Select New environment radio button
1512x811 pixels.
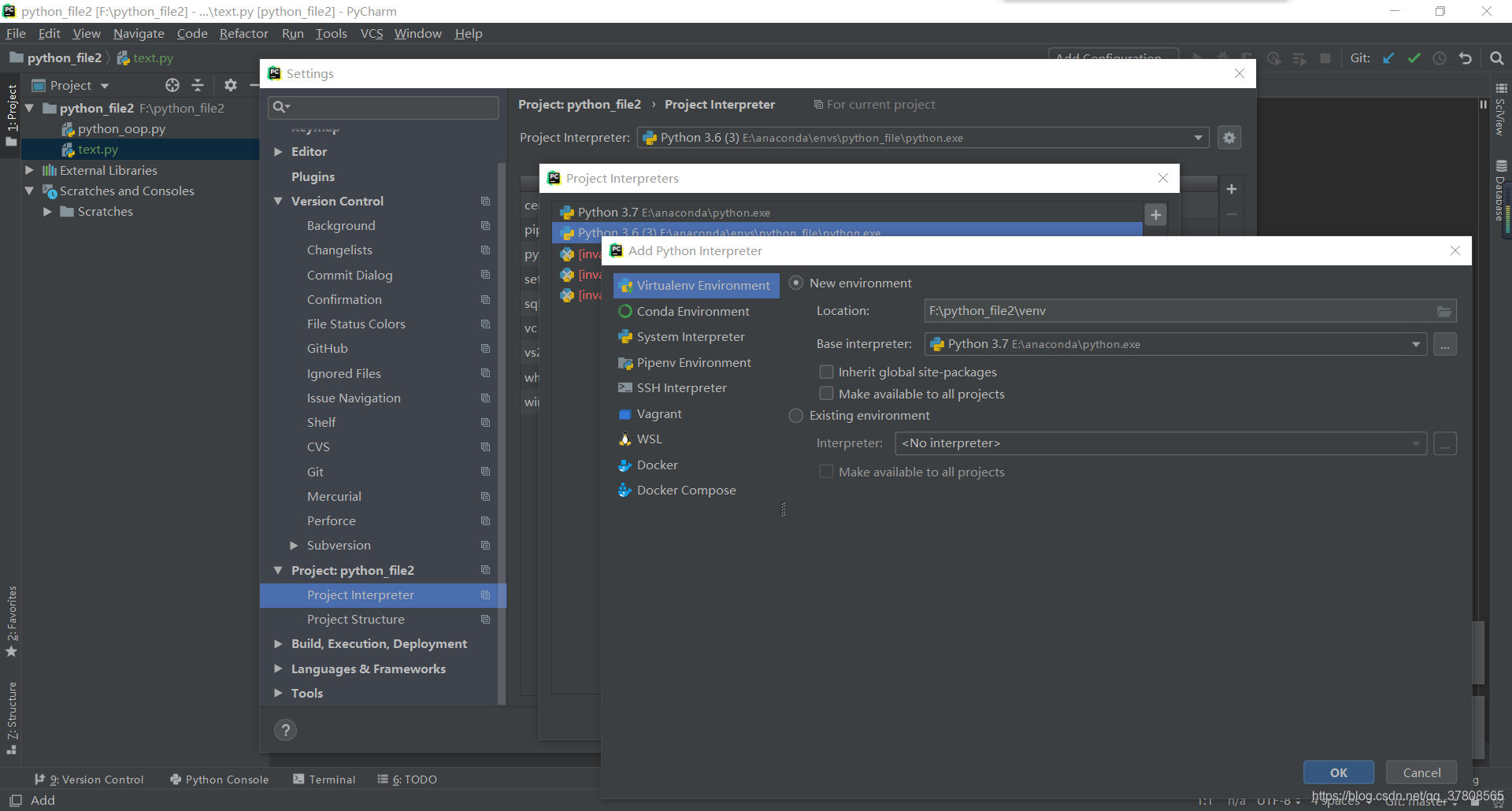796,283
